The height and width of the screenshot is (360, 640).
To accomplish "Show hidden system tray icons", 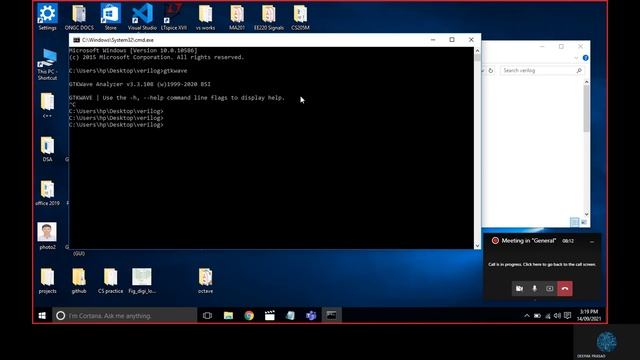I will coord(527,316).
